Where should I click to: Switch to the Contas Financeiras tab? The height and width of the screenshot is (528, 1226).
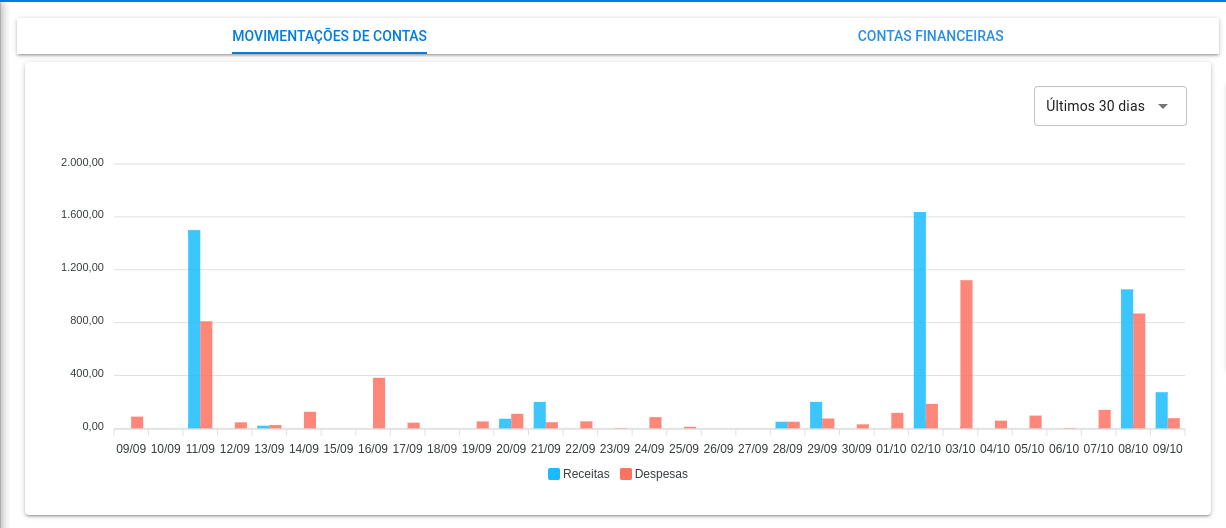coord(930,36)
